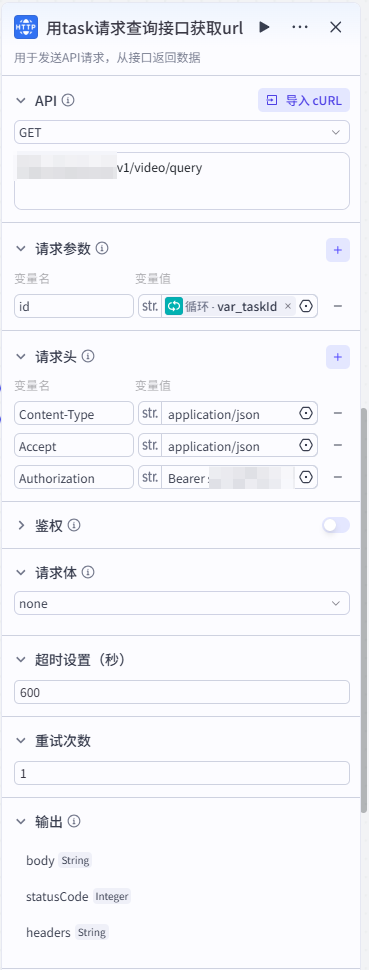Show info tooltip next to 请求头

89,357
